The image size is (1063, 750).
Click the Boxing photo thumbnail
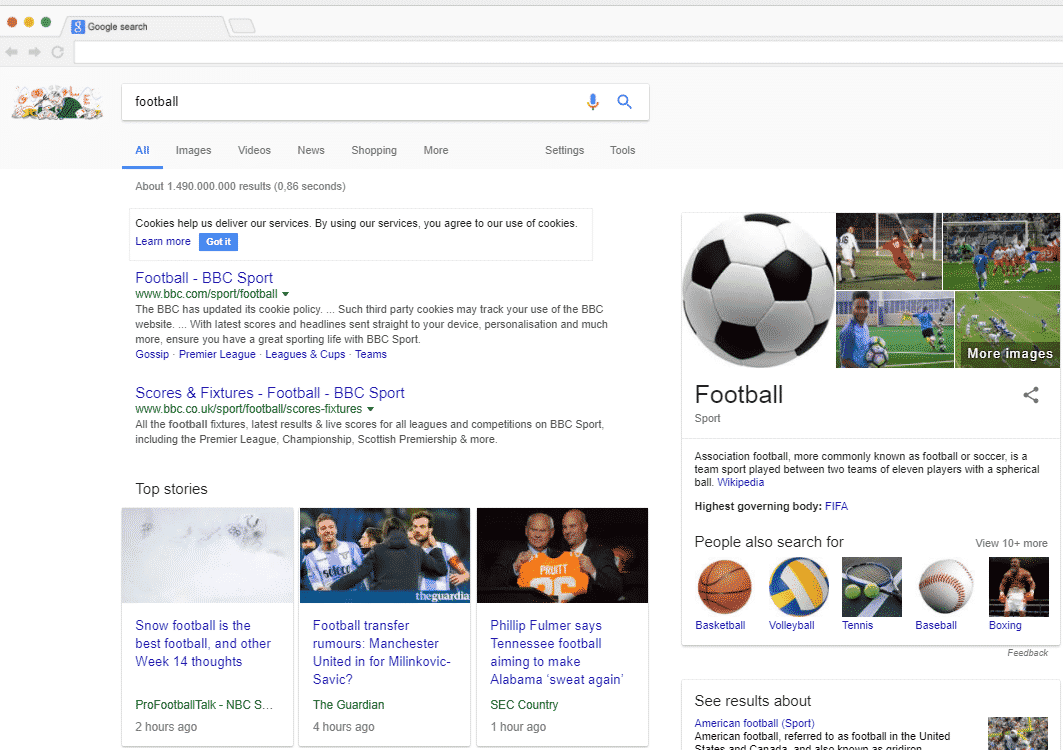(1018, 587)
